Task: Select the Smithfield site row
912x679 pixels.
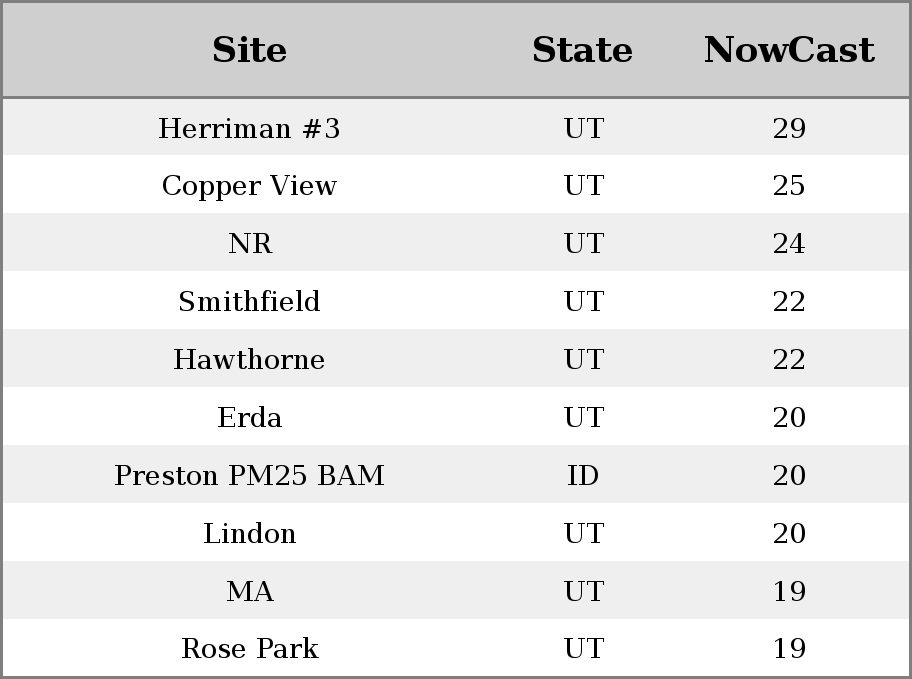Action: pyautogui.click(x=249, y=302)
